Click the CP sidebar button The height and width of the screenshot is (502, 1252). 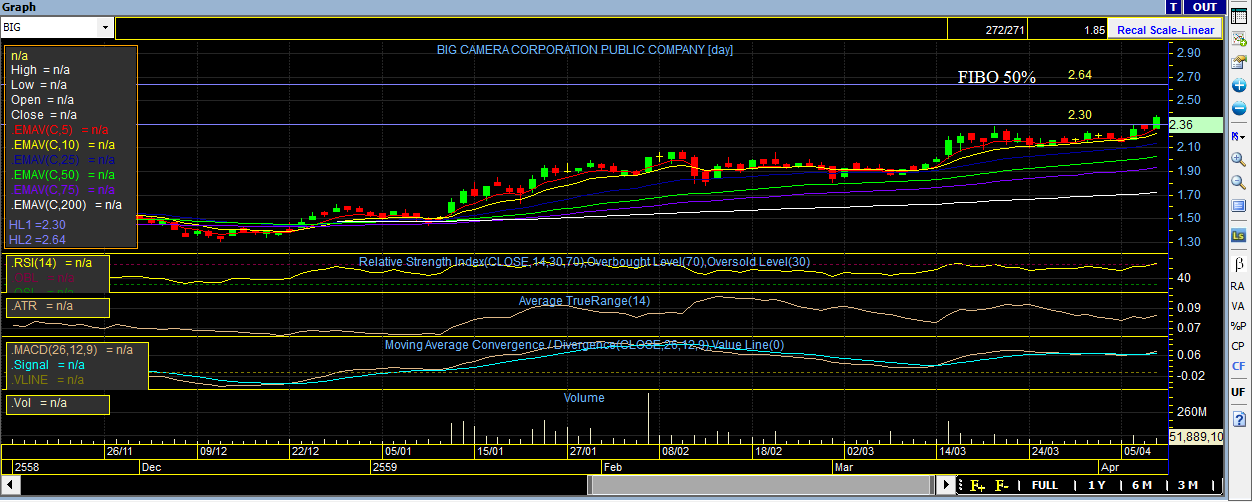point(1238,346)
